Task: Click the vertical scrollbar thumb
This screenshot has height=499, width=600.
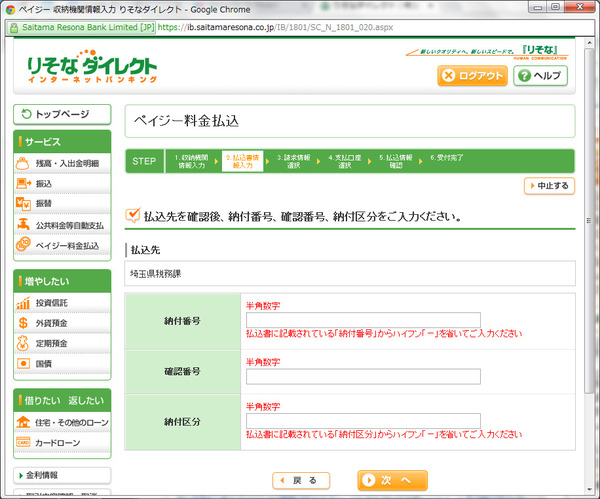Action: click(589, 220)
